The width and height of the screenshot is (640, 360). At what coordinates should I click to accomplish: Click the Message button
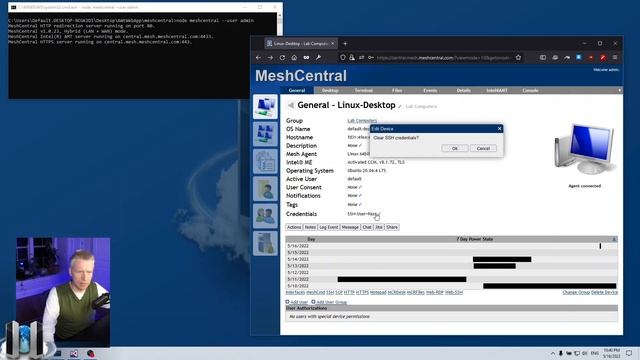click(350, 227)
